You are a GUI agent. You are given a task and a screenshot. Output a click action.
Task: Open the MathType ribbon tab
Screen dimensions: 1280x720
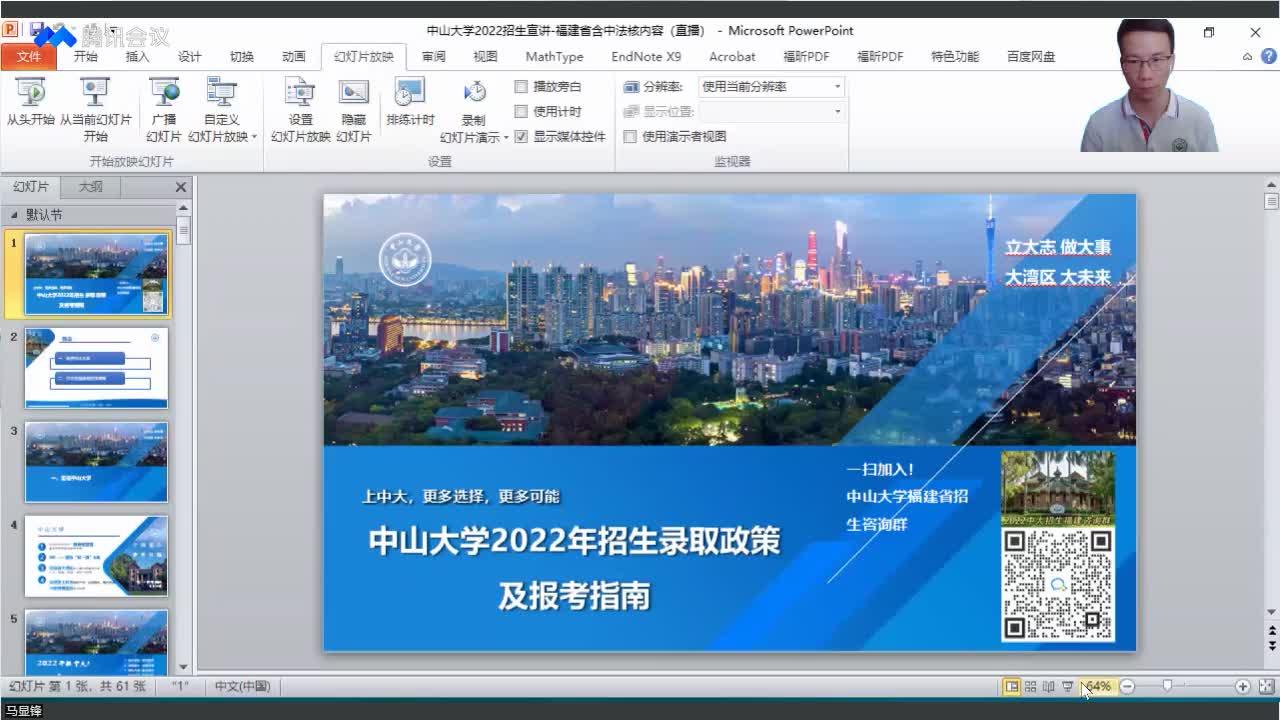pyautogui.click(x=554, y=57)
